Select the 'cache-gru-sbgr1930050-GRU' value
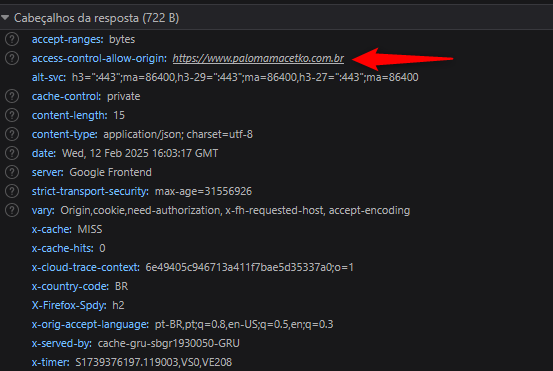Viewport: 553px width, 371px height. [x=169, y=344]
